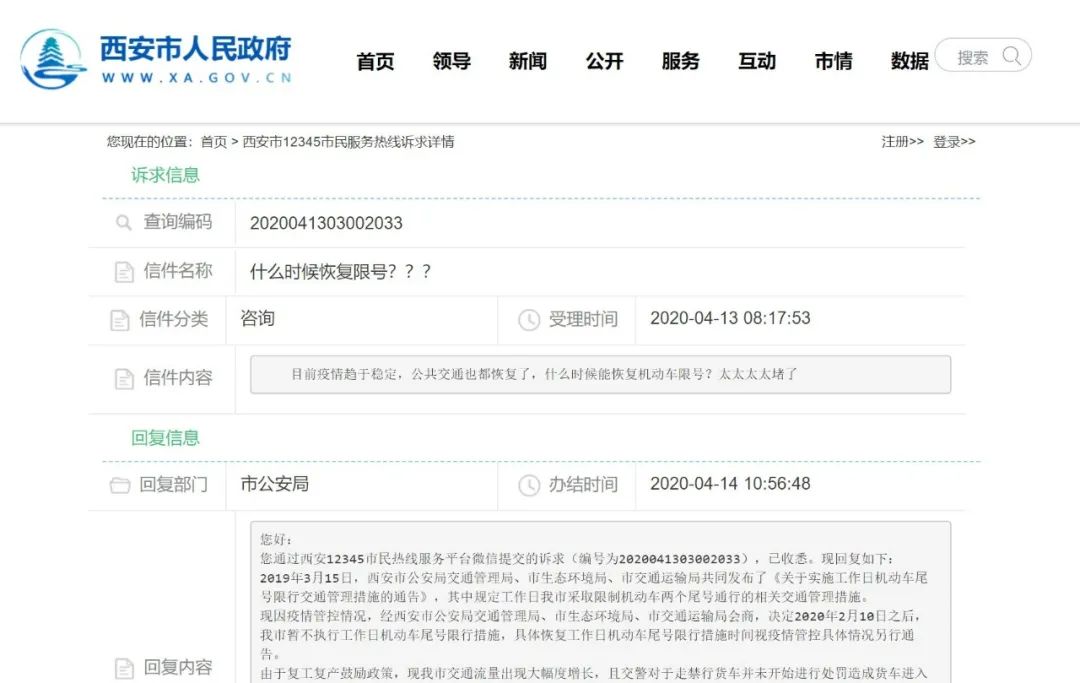Click the document icon beside 回复内容

coord(124,668)
